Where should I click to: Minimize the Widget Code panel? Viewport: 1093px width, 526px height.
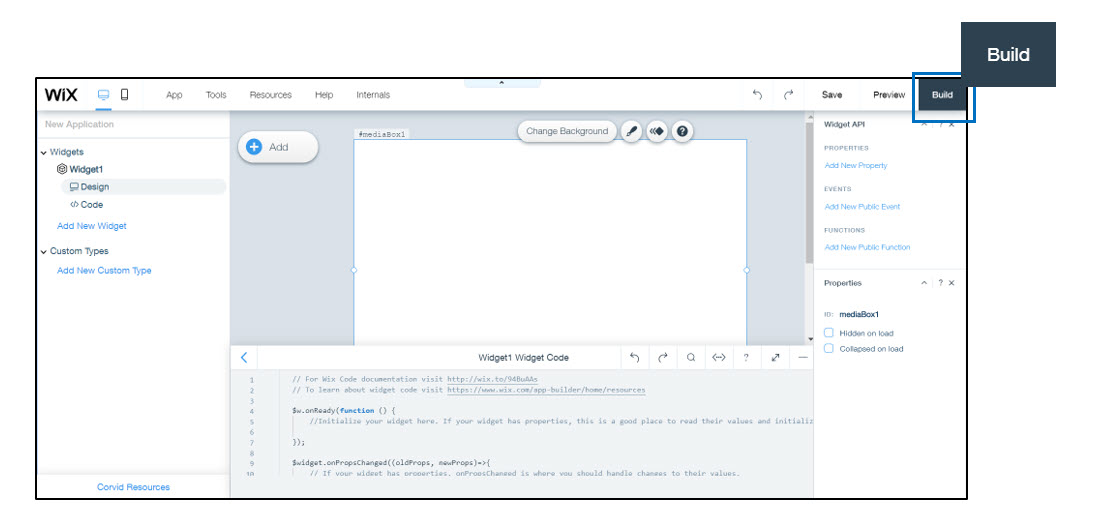[x=803, y=357]
